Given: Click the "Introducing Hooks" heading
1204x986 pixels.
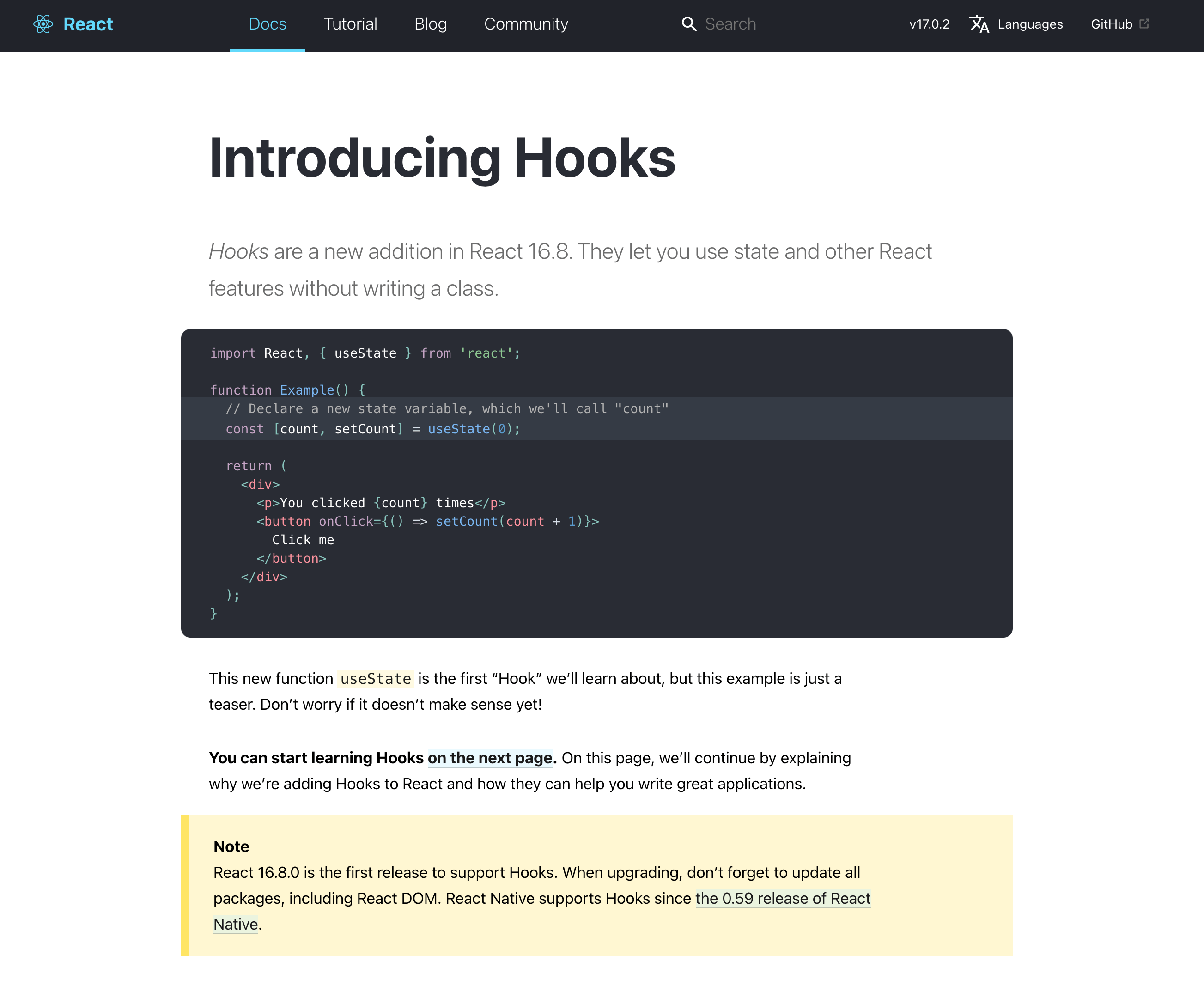Looking at the screenshot, I should [442, 158].
